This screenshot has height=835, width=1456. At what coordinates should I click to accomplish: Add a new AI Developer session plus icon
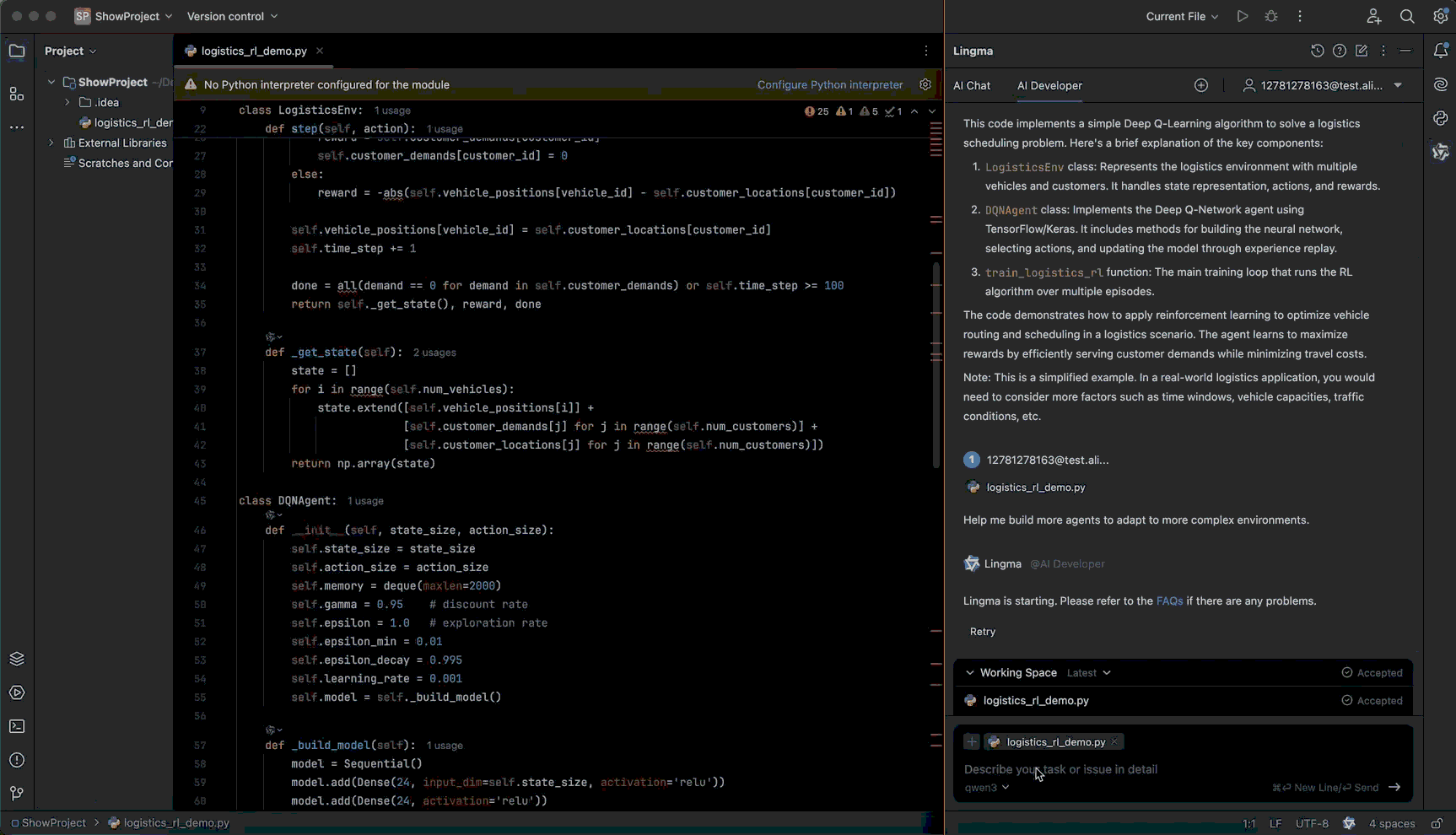click(1201, 85)
